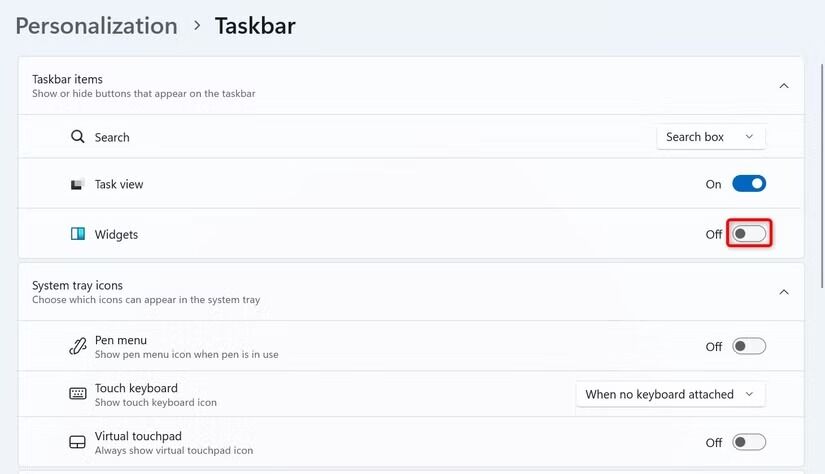Click the Touch keyboard icon

(77, 394)
